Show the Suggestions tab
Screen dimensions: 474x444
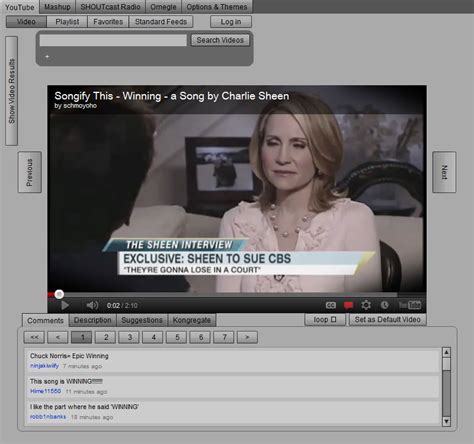pos(142,320)
